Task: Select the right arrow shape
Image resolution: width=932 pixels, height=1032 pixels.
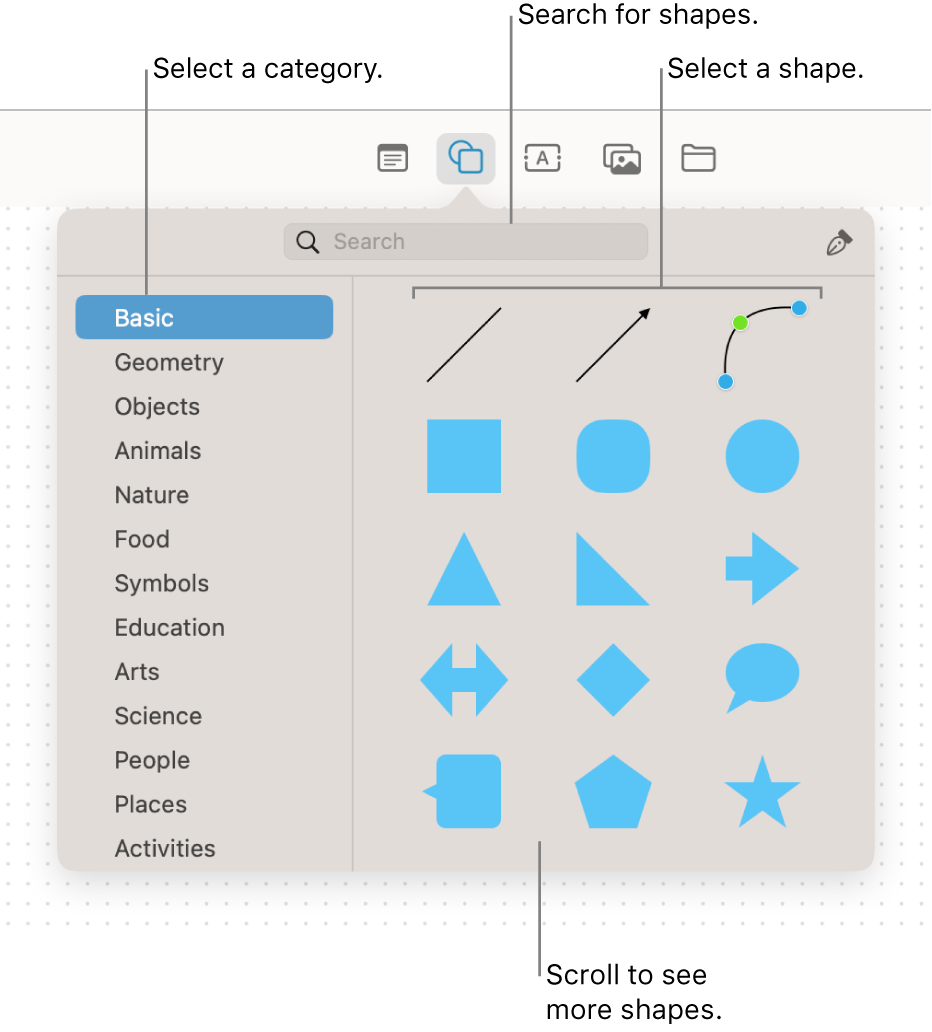Action: click(762, 568)
